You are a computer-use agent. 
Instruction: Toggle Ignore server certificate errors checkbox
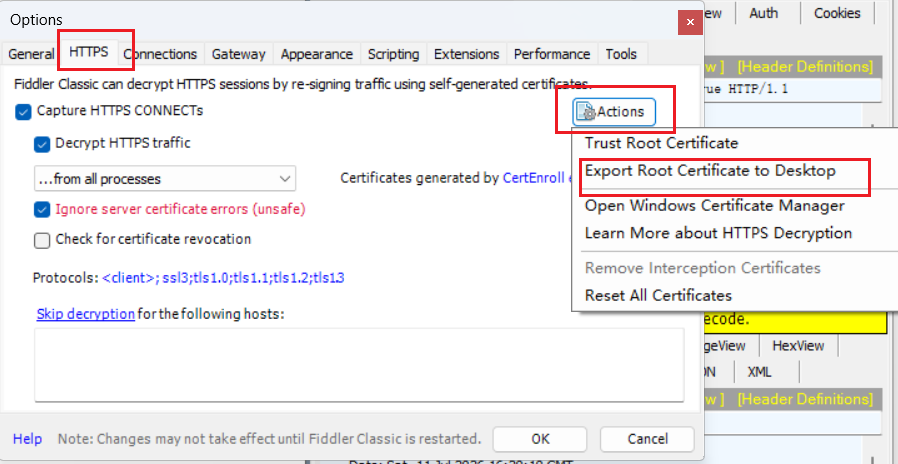point(42,210)
